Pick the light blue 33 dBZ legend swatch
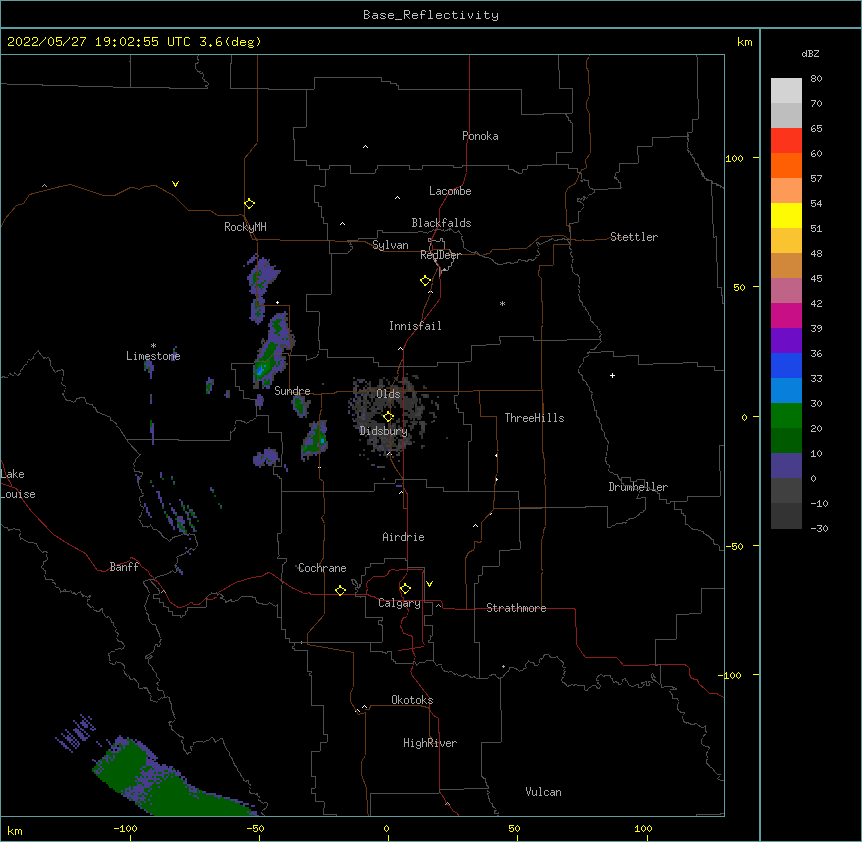Viewport: 862px width, 842px height. [x=786, y=391]
